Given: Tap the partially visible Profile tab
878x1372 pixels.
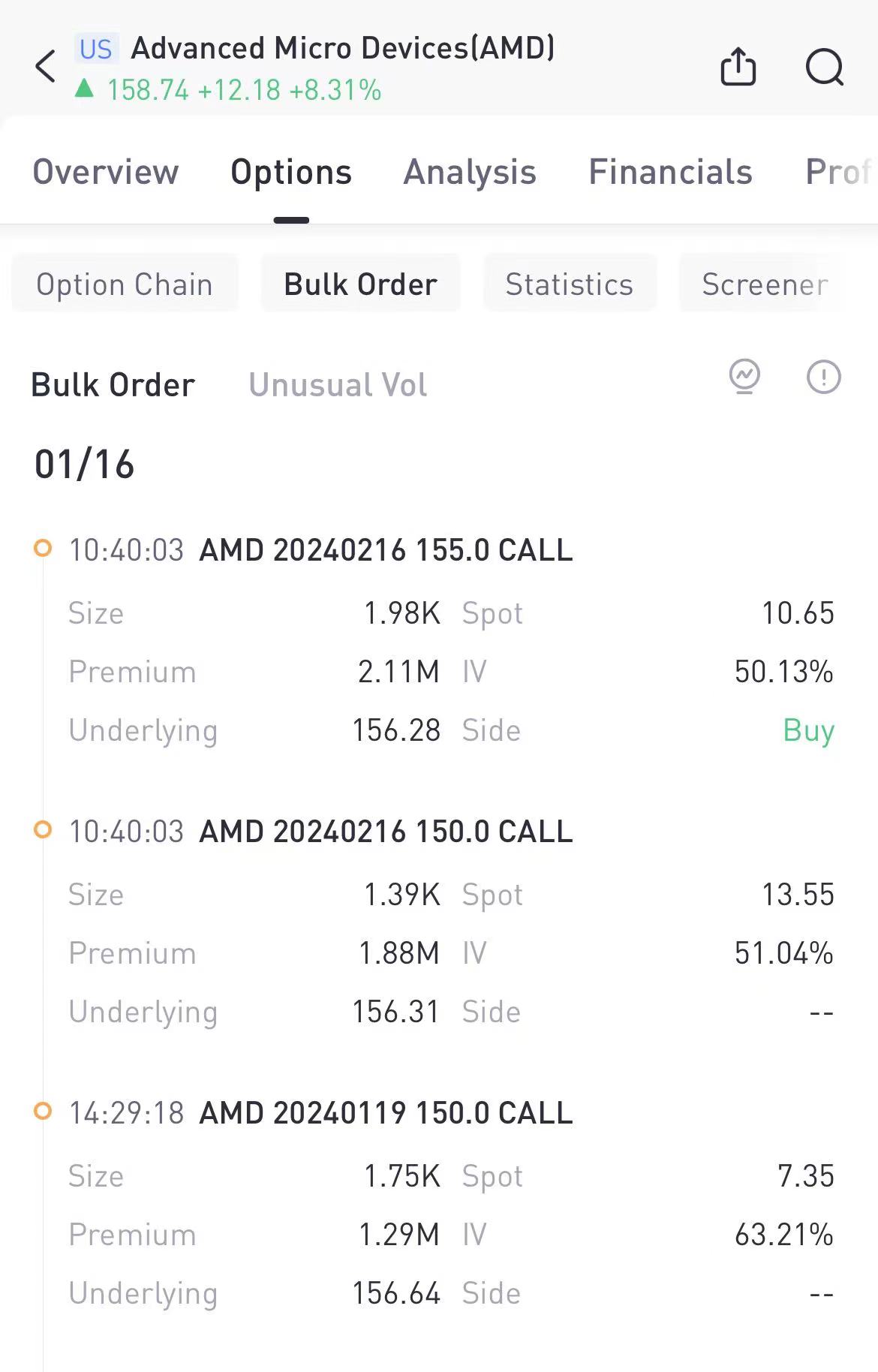Looking at the screenshot, I should pyautogui.click(x=837, y=172).
